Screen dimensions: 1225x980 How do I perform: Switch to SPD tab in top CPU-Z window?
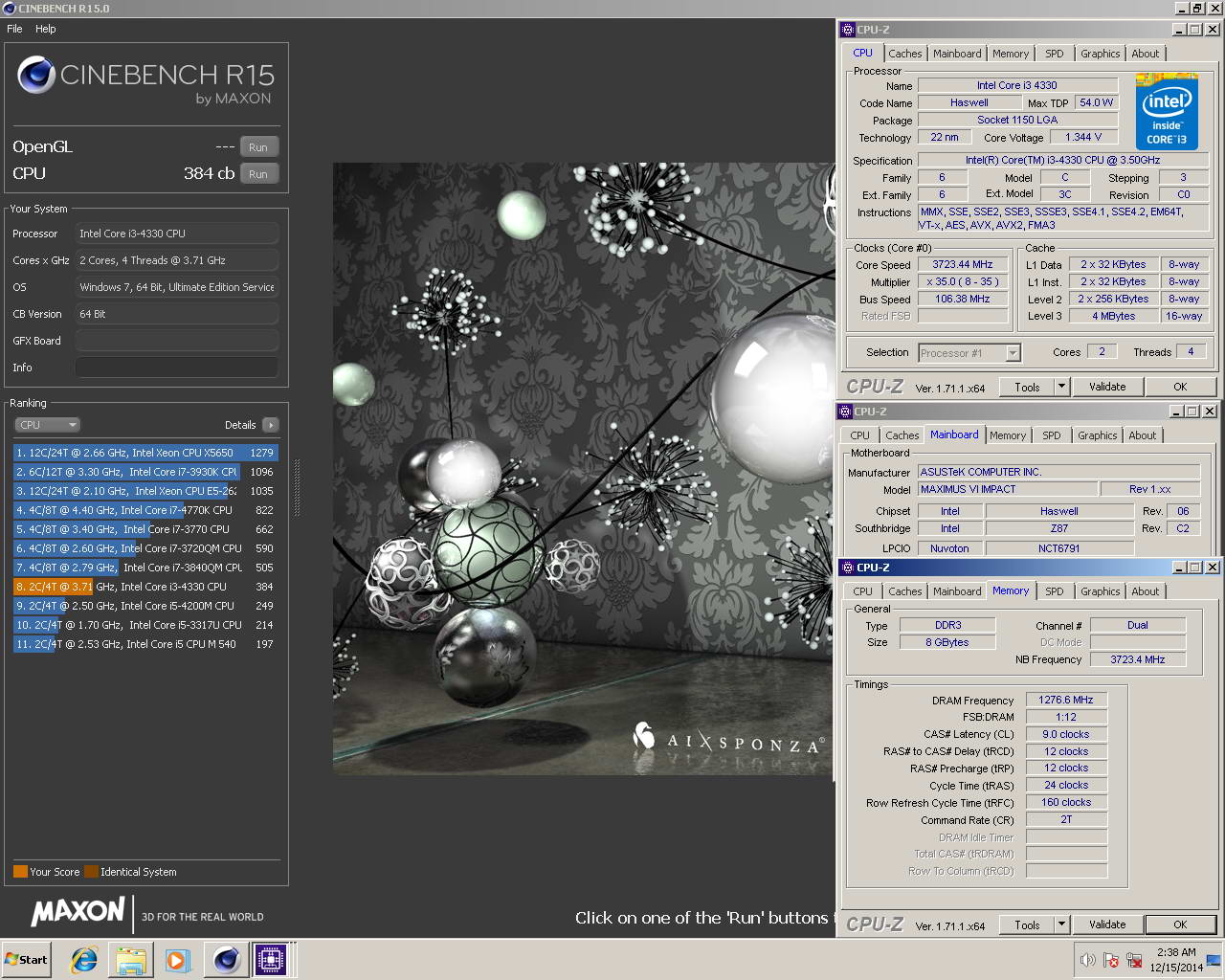click(1055, 54)
